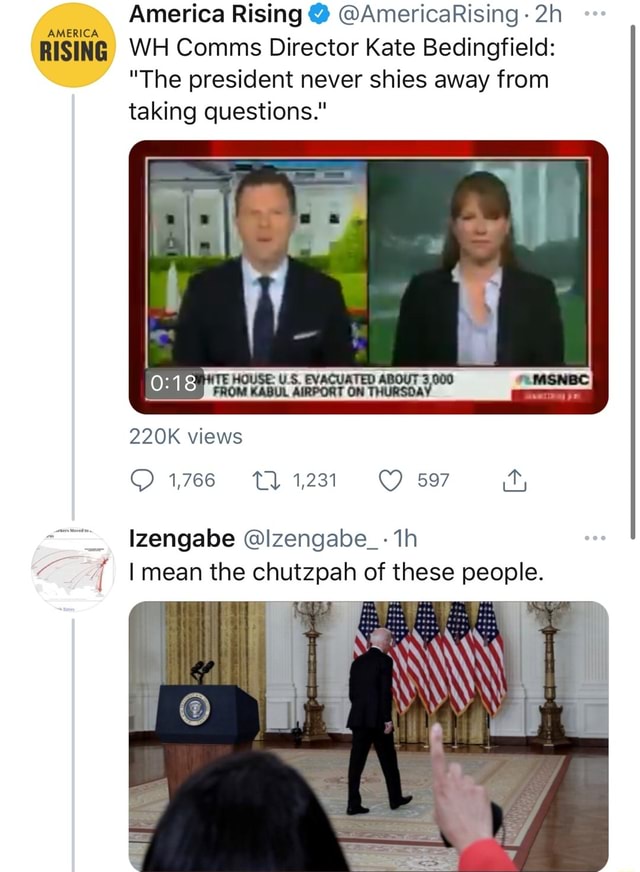Open America Rising tweet more options
The image size is (640, 872).
tap(593, 17)
